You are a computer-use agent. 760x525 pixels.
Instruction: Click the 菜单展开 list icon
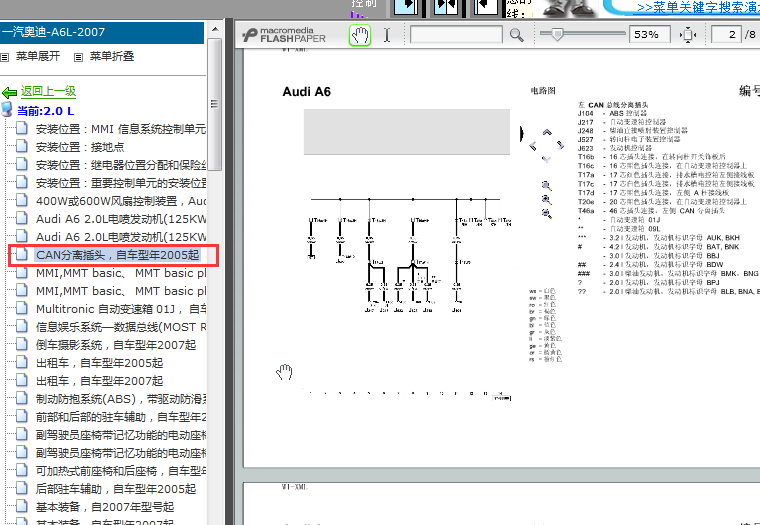tap(5, 57)
